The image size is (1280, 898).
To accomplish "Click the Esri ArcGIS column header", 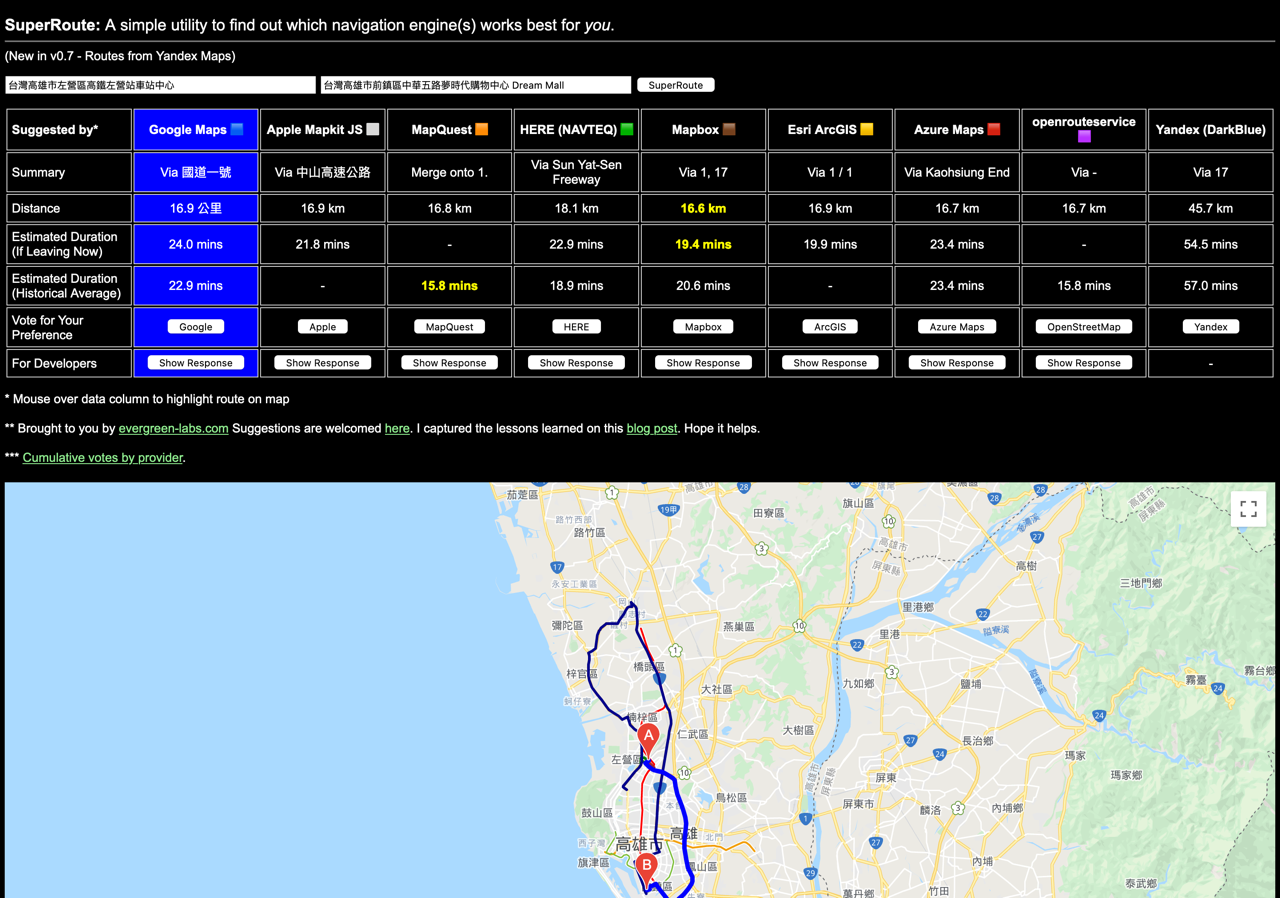I will click(x=830, y=130).
